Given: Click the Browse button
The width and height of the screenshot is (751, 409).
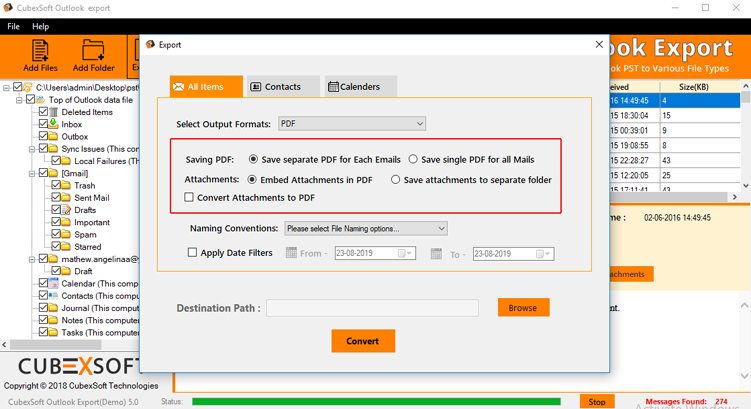Looking at the screenshot, I should [x=523, y=308].
